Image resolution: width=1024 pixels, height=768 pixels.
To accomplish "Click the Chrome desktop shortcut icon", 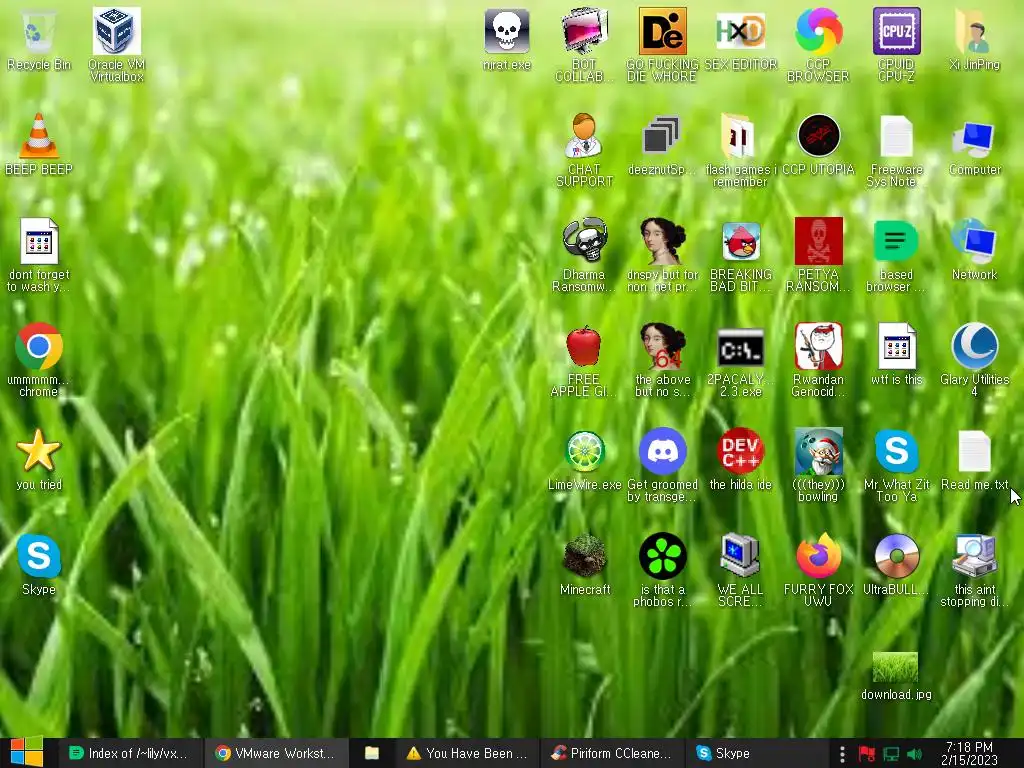I will [39, 346].
